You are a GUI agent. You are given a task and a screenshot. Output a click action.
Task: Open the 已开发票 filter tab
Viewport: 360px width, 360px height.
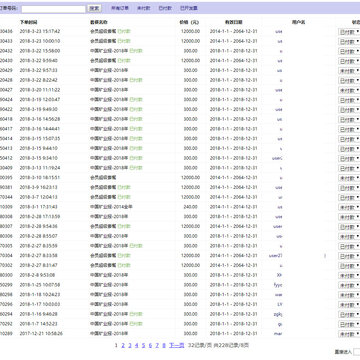[x=189, y=8]
